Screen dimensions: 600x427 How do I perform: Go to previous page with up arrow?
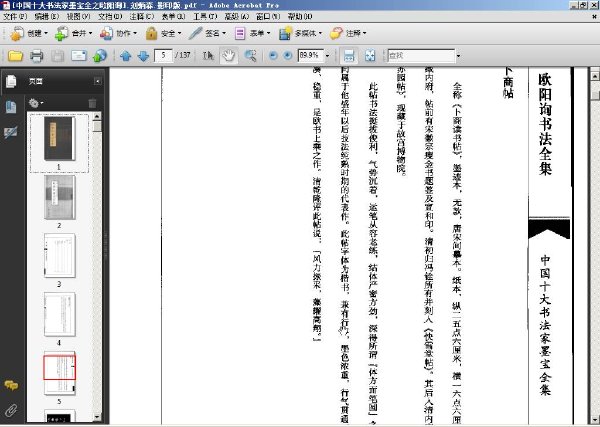pyautogui.click(x=126, y=56)
